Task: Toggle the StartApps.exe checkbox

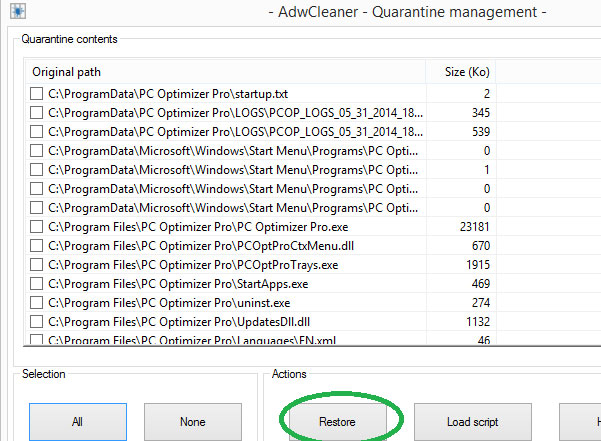Action: coord(37,283)
